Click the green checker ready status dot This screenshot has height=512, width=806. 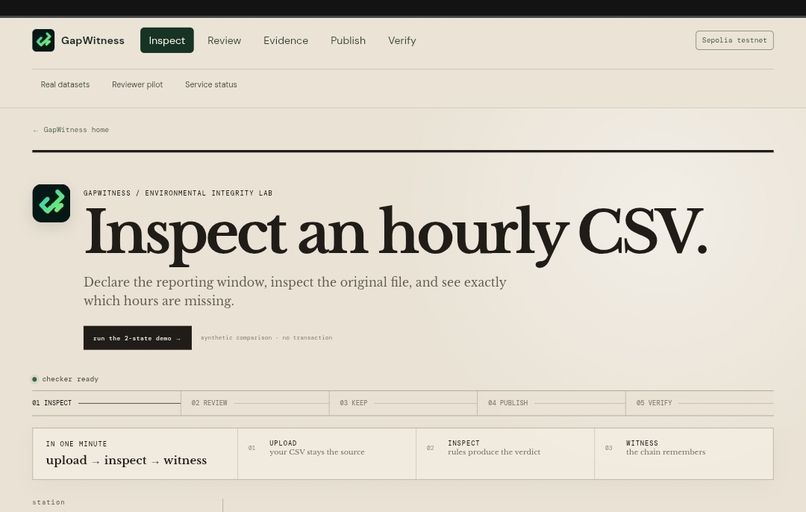coord(34,379)
